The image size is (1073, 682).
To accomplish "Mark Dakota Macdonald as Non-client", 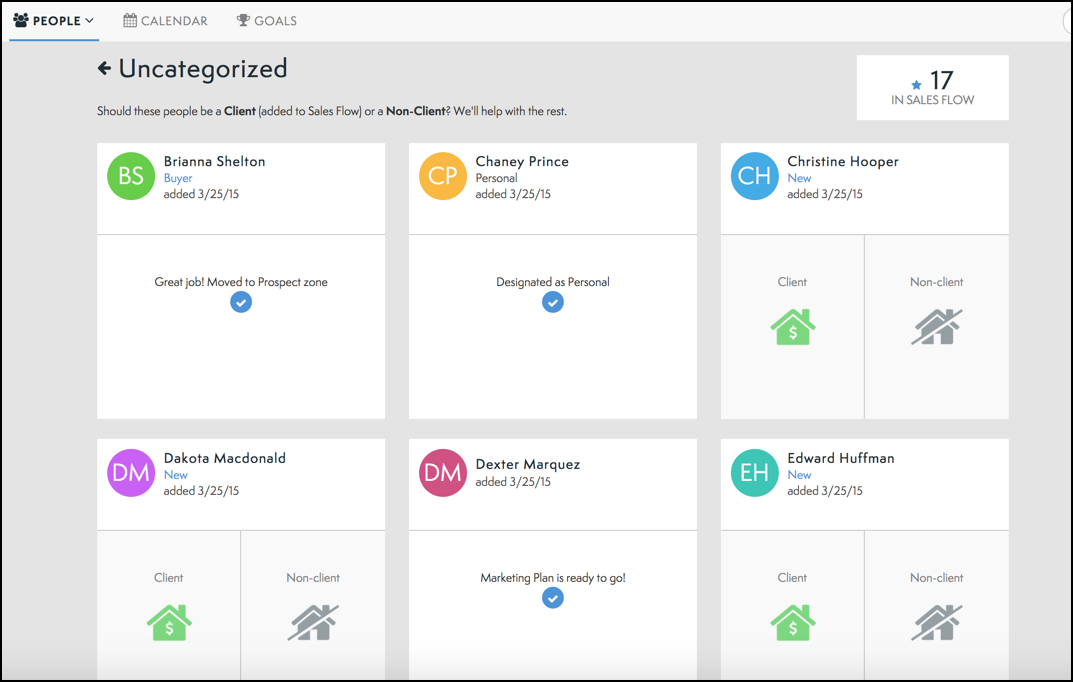I will [x=313, y=623].
